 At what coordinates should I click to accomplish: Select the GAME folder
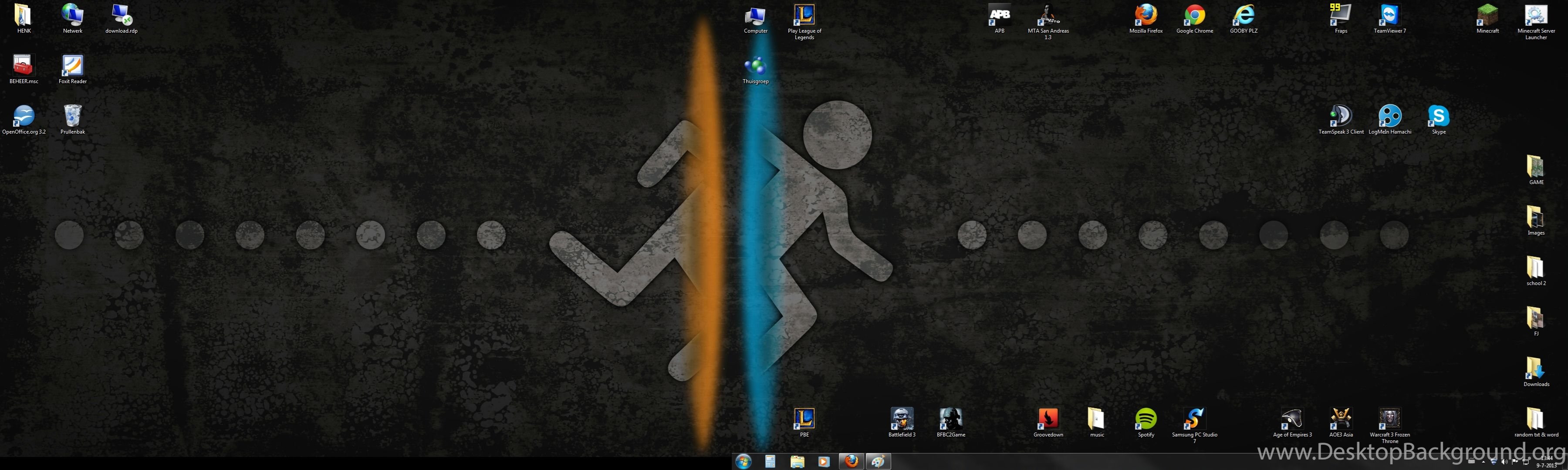1536,170
